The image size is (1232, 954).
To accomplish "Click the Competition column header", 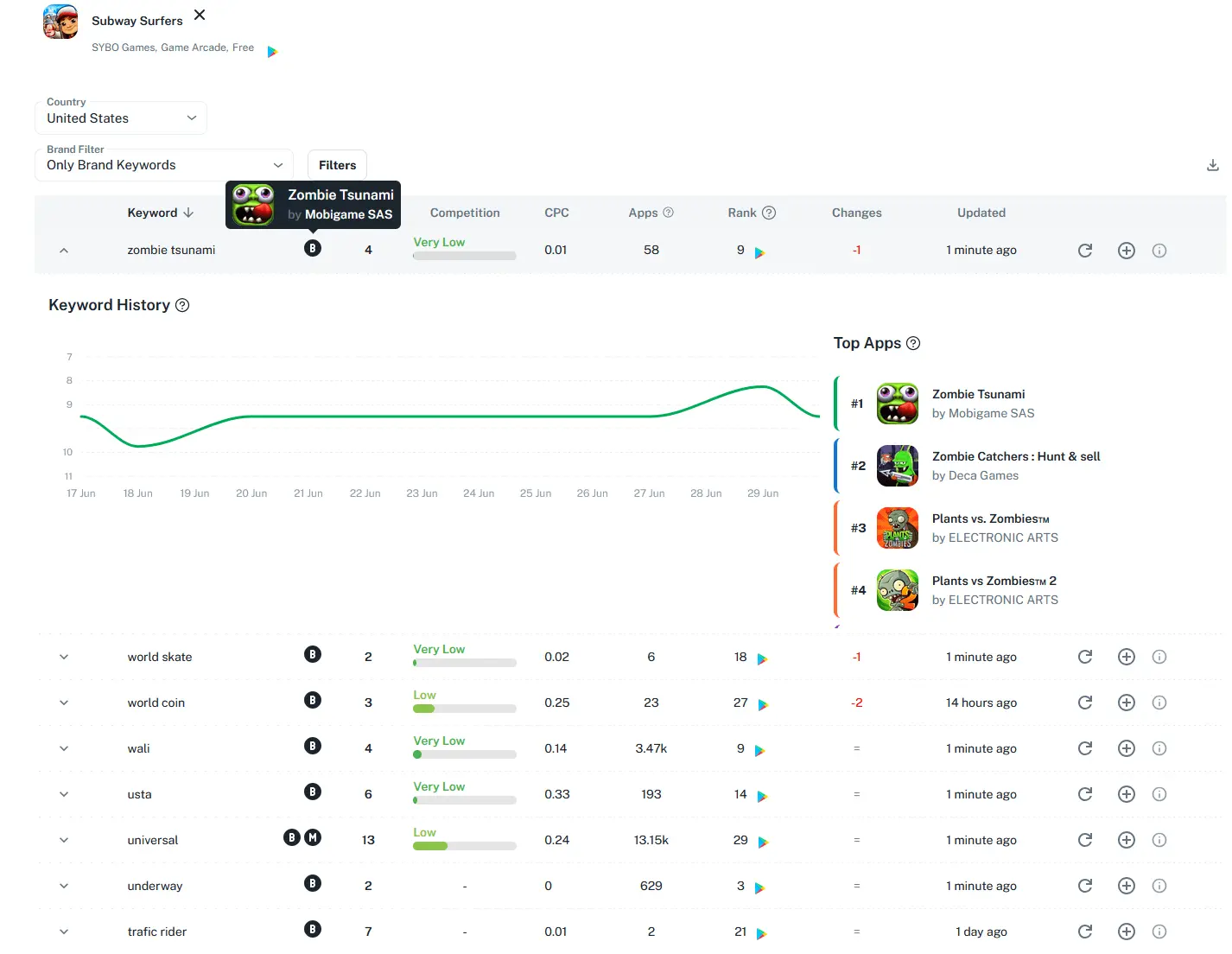I will pos(465,213).
